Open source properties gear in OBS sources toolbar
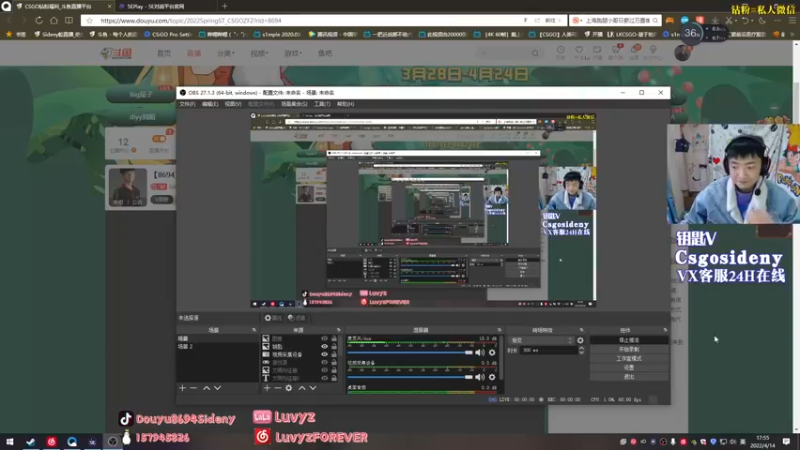This screenshot has height=450, width=800. (289, 388)
